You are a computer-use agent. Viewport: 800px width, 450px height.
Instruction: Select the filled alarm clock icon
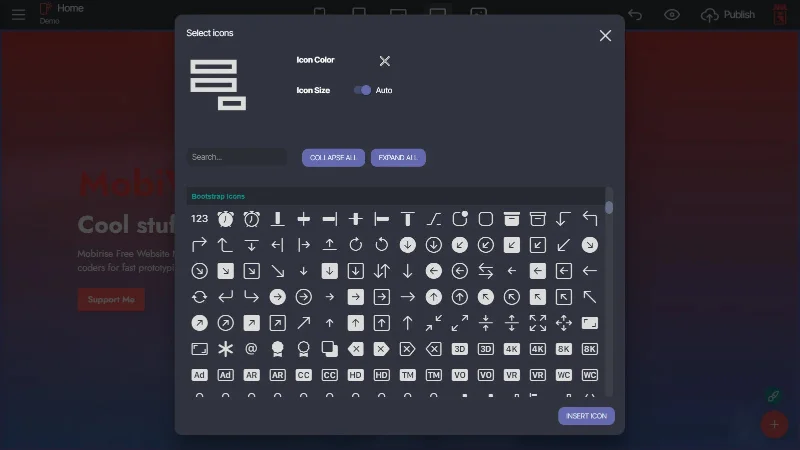point(226,219)
